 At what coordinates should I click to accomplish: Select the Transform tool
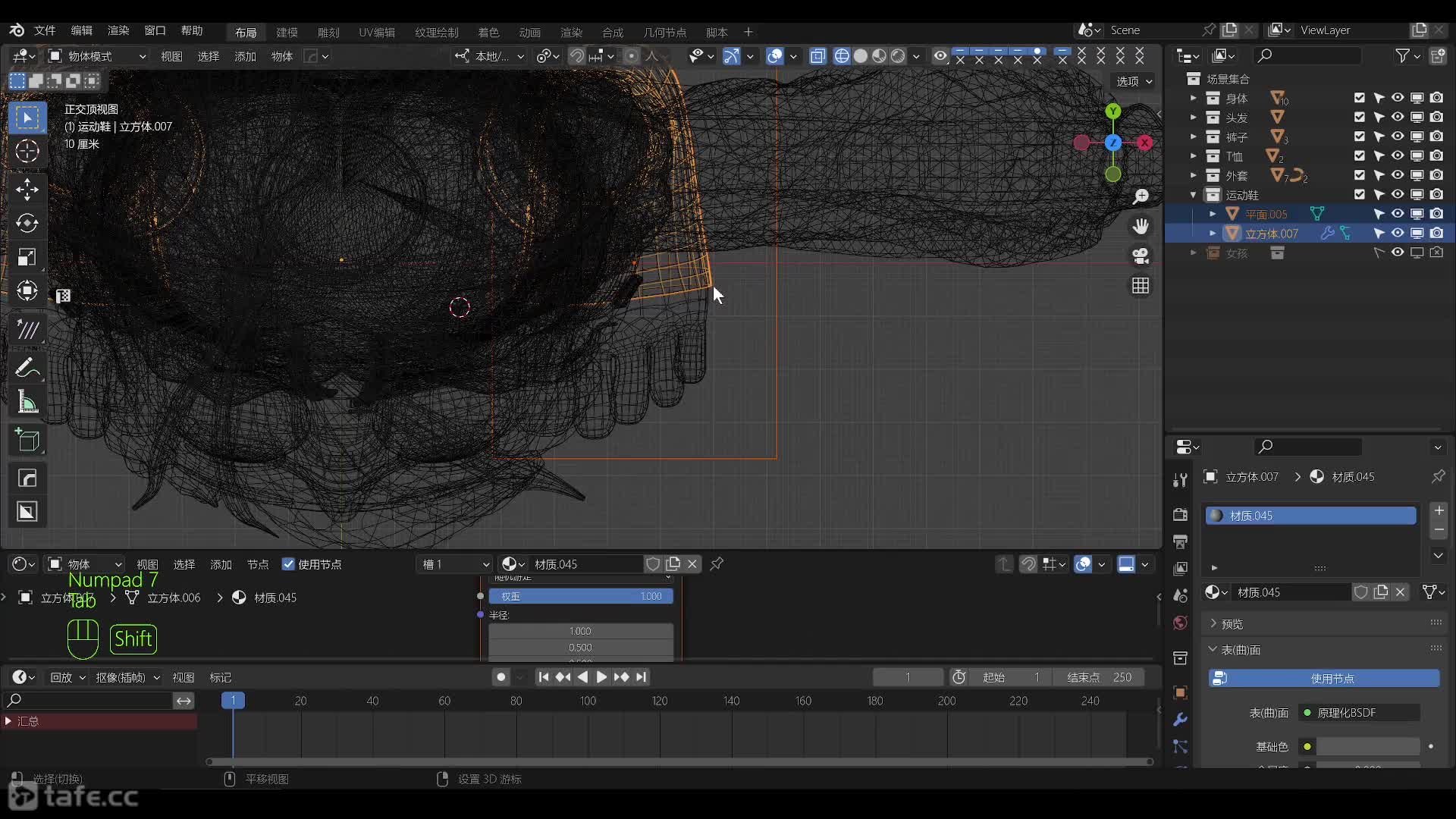coord(27,291)
